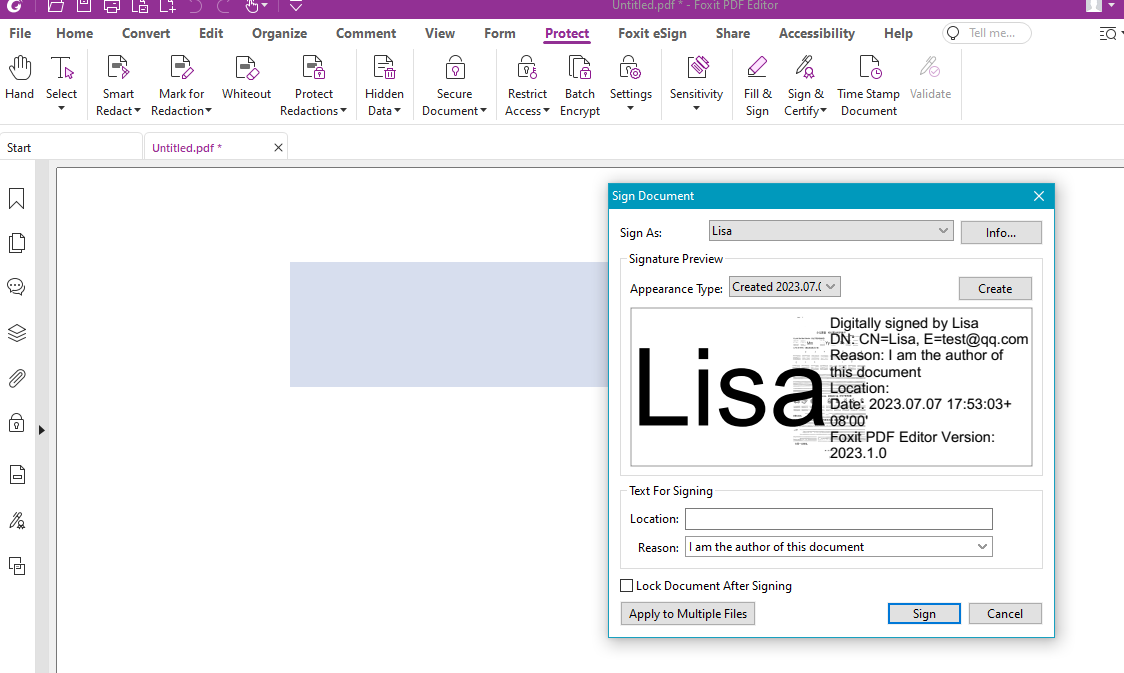Click the Select text tool icon
Image resolution: width=1124 pixels, height=673 pixels.
pyautogui.click(x=62, y=69)
